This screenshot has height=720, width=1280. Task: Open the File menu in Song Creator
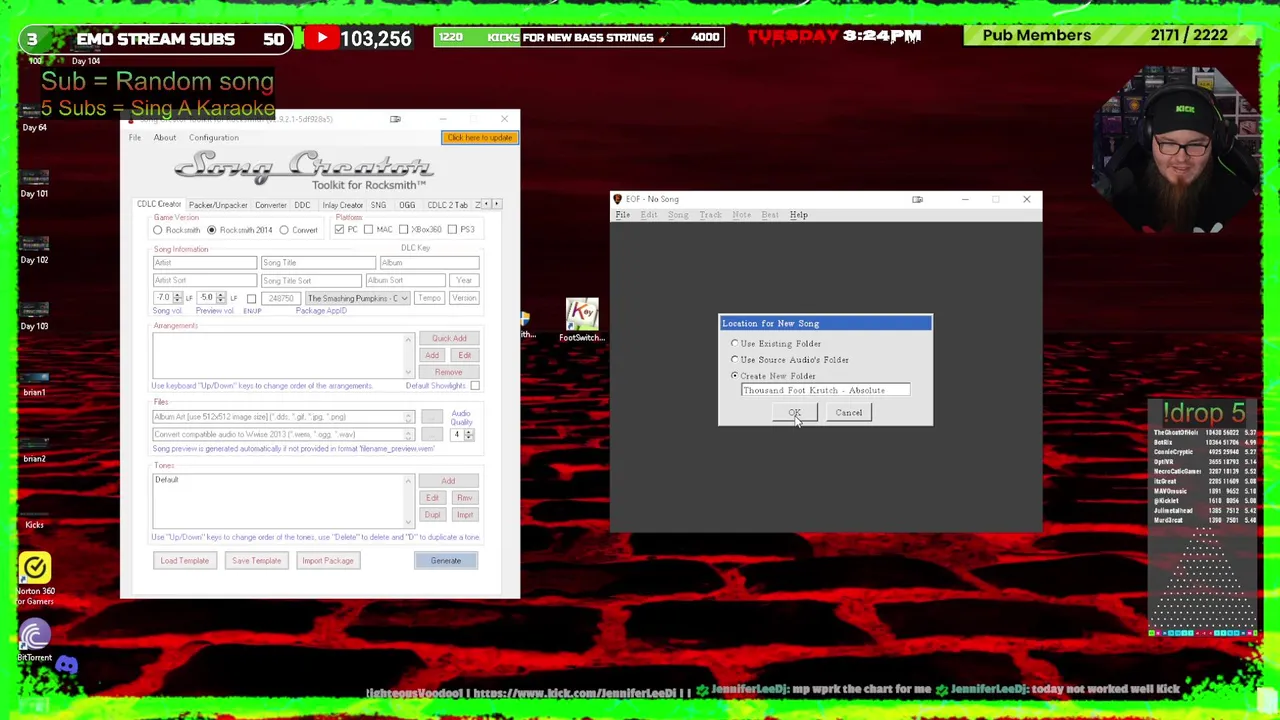(134, 138)
